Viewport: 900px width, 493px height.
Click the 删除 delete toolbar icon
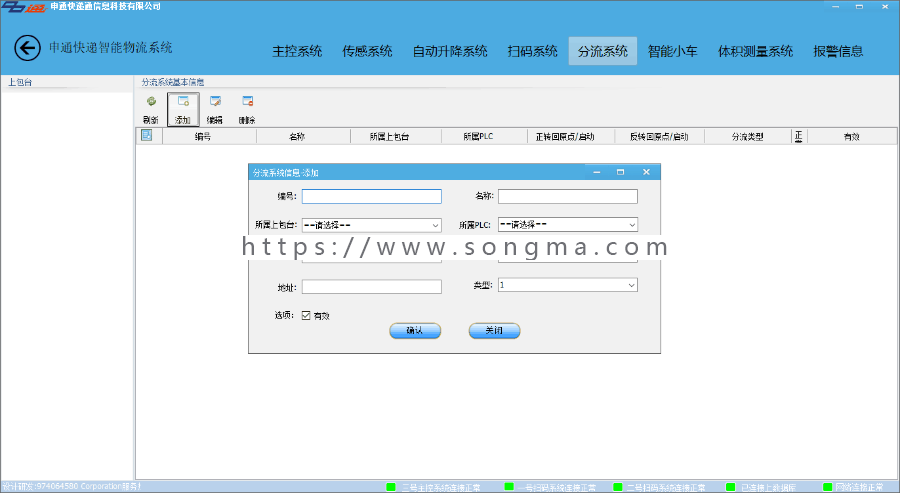click(247, 102)
